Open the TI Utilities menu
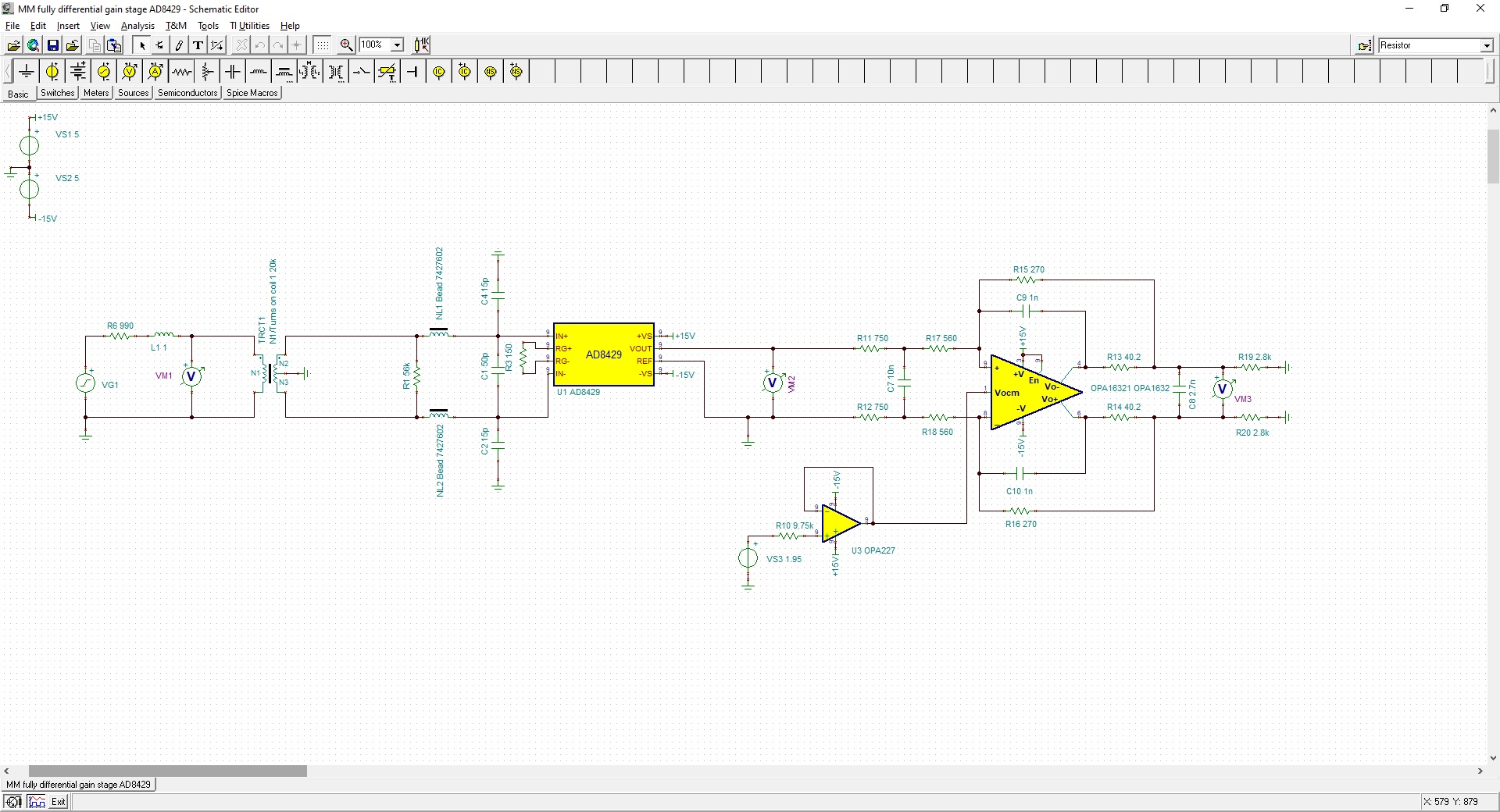Image resolution: width=1500 pixels, height=812 pixels. click(249, 26)
